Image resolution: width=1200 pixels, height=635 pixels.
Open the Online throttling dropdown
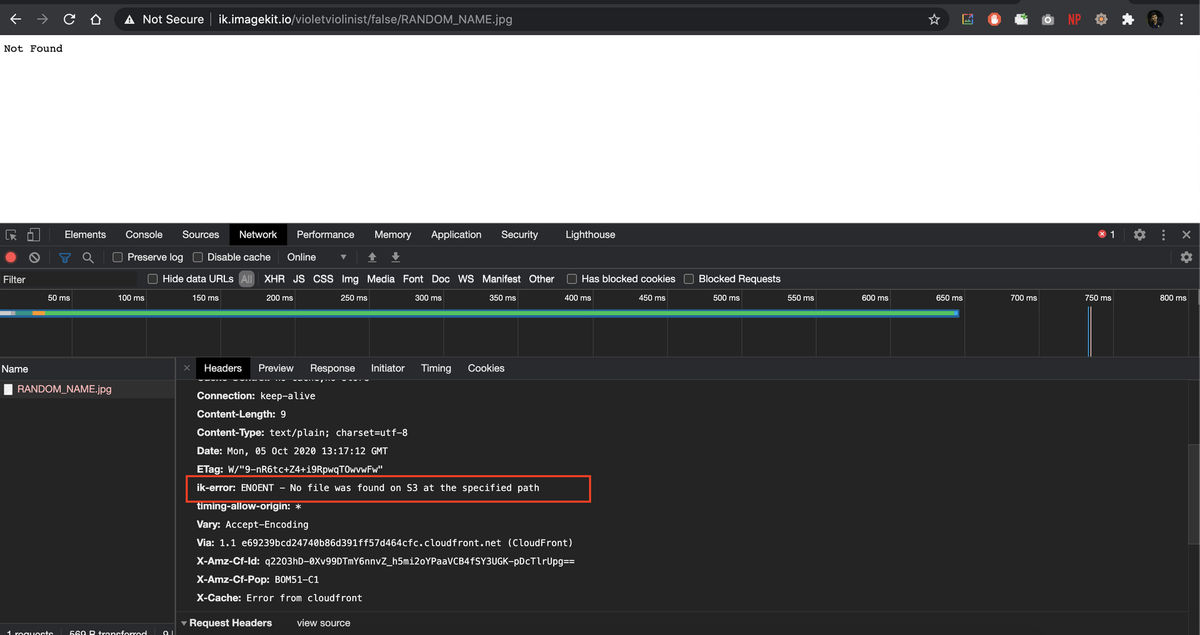[x=317, y=257]
